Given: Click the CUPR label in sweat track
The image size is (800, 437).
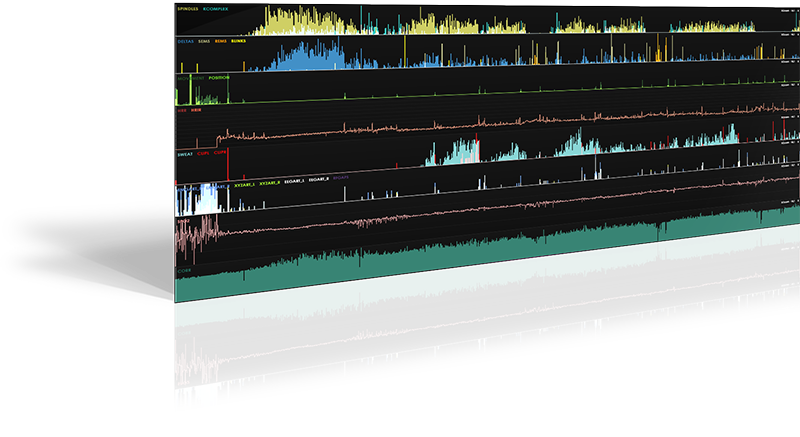Looking at the screenshot, I should click(x=220, y=155).
